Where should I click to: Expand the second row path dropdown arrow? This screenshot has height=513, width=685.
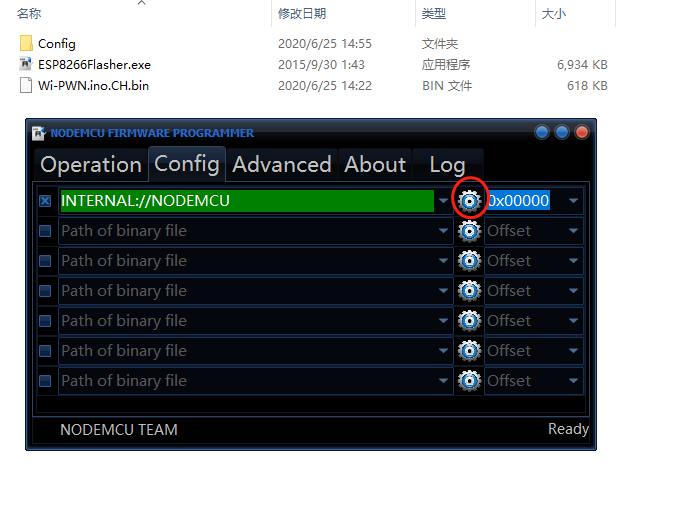443,231
